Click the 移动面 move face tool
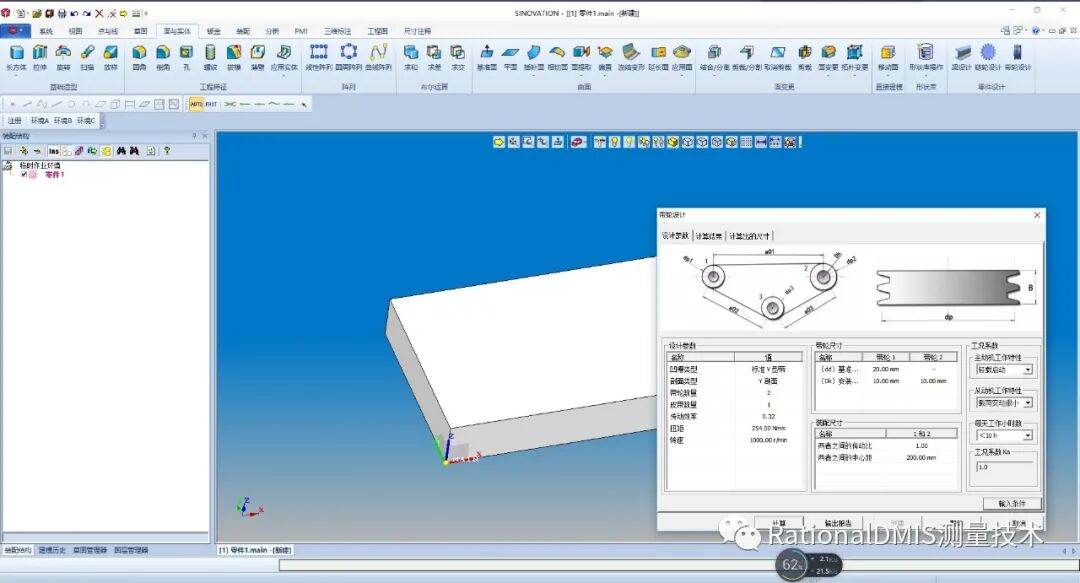 (888, 57)
